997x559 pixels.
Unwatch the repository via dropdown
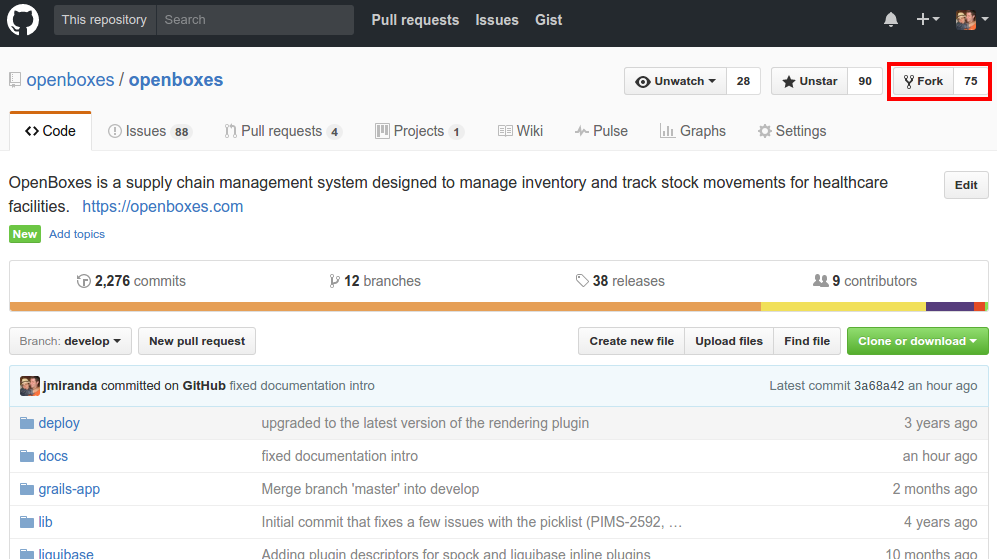point(675,81)
